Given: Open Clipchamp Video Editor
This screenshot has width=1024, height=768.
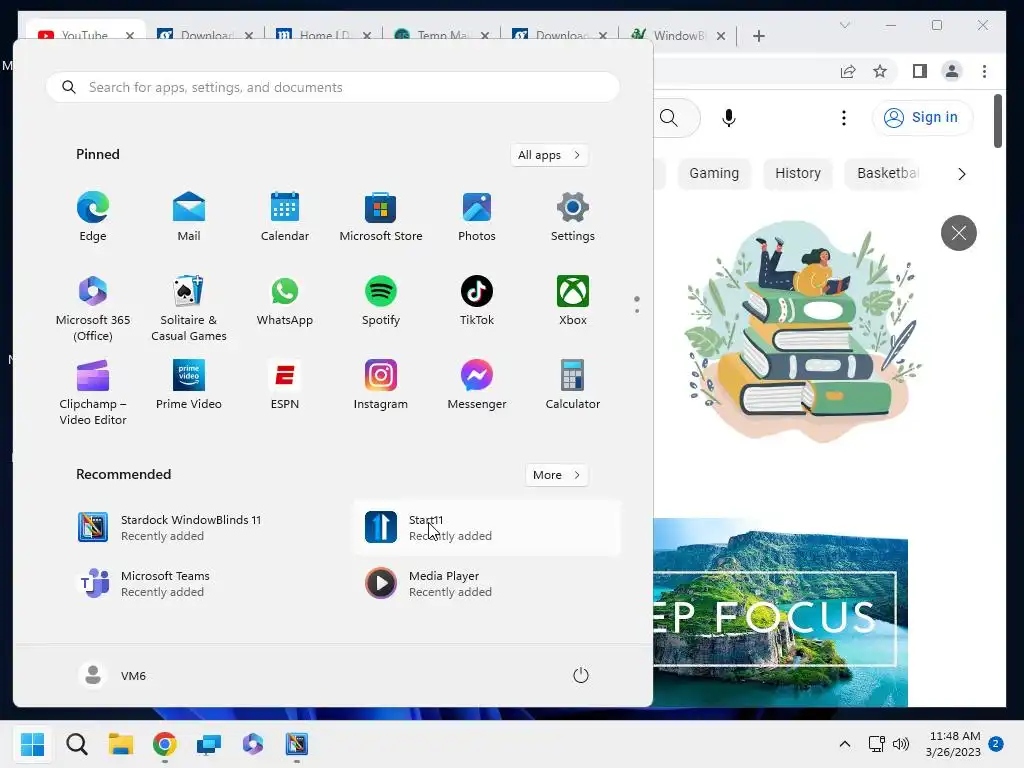Looking at the screenshot, I should click(93, 392).
